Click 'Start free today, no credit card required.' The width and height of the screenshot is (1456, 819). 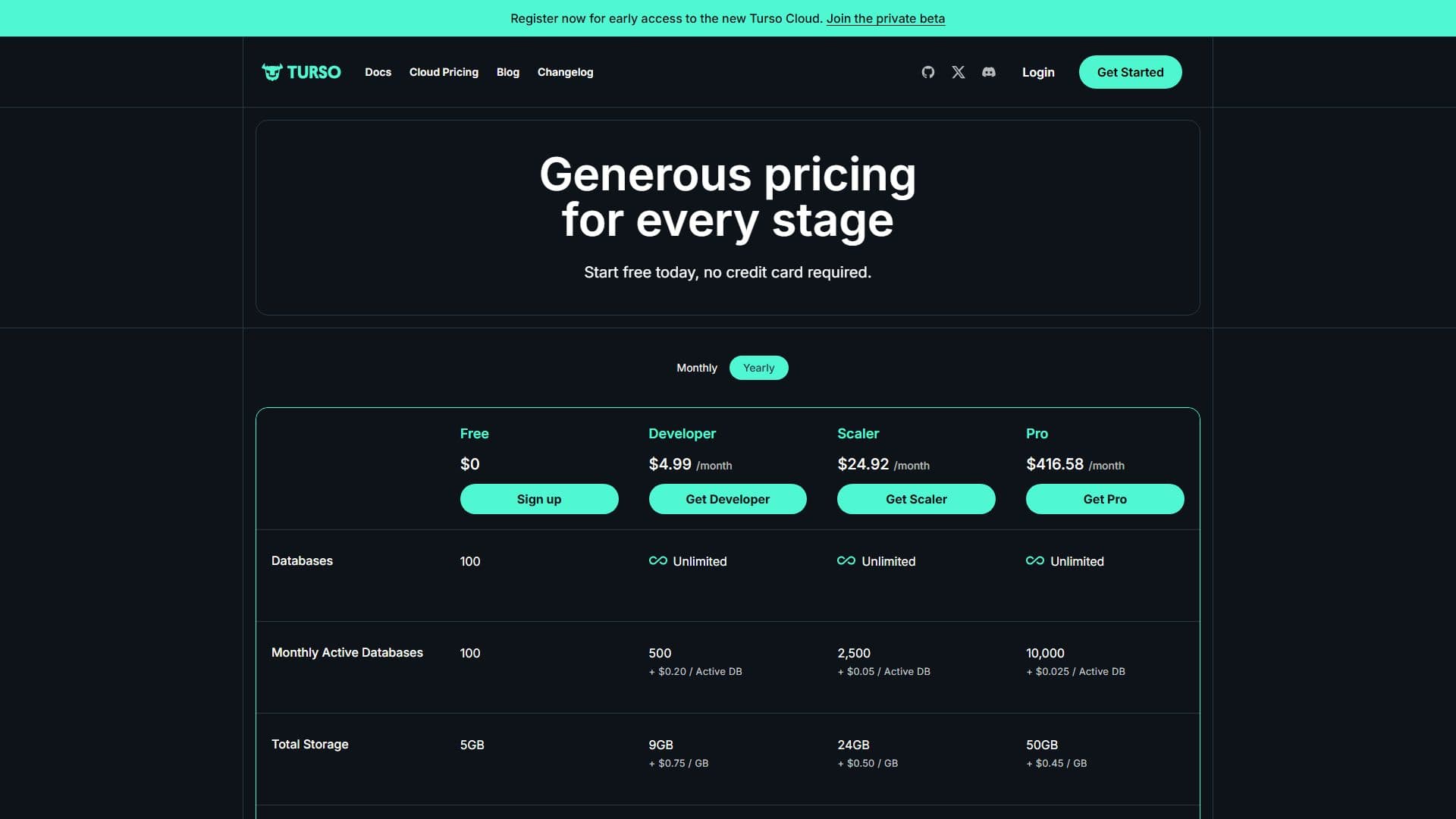click(x=728, y=272)
